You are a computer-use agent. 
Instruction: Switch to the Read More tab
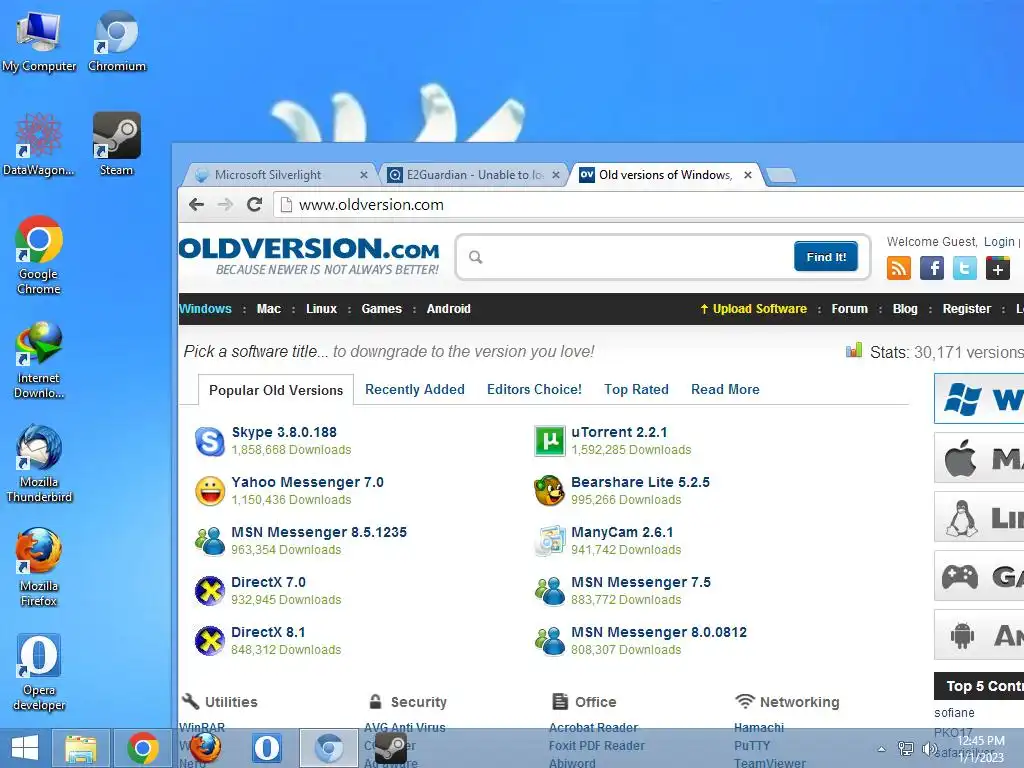tap(725, 389)
